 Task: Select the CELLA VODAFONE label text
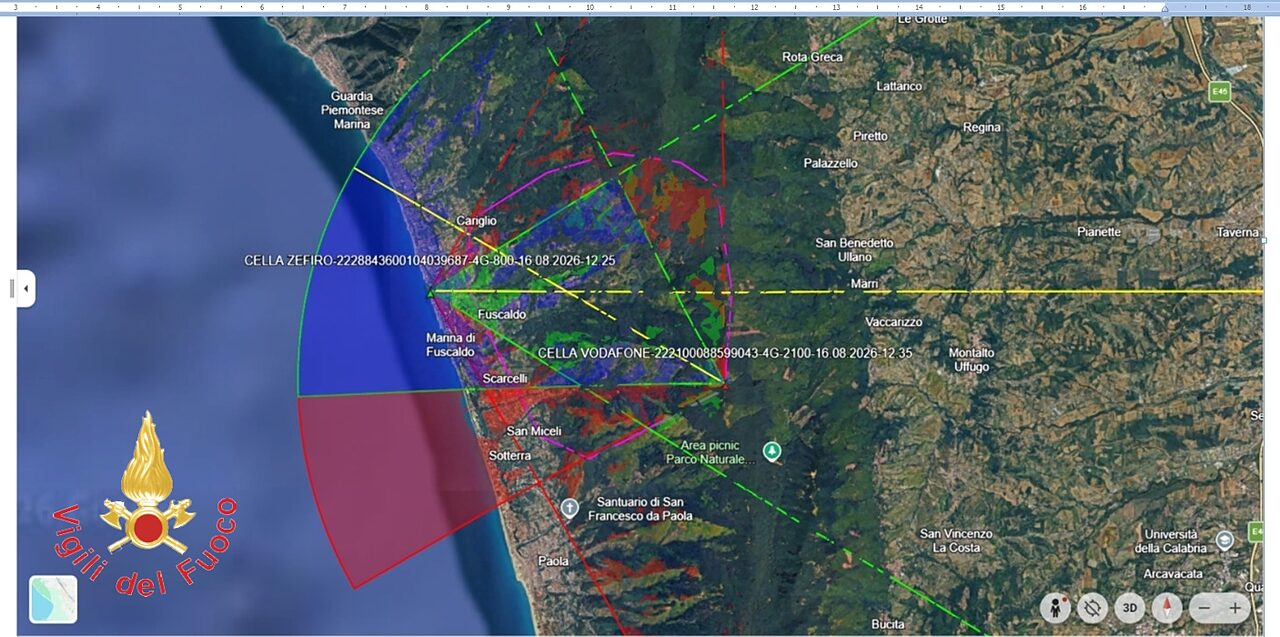click(725, 353)
